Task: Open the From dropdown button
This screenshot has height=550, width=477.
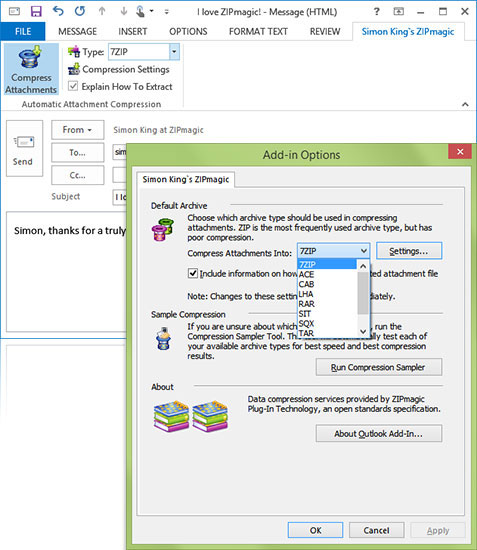Action: tap(78, 130)
